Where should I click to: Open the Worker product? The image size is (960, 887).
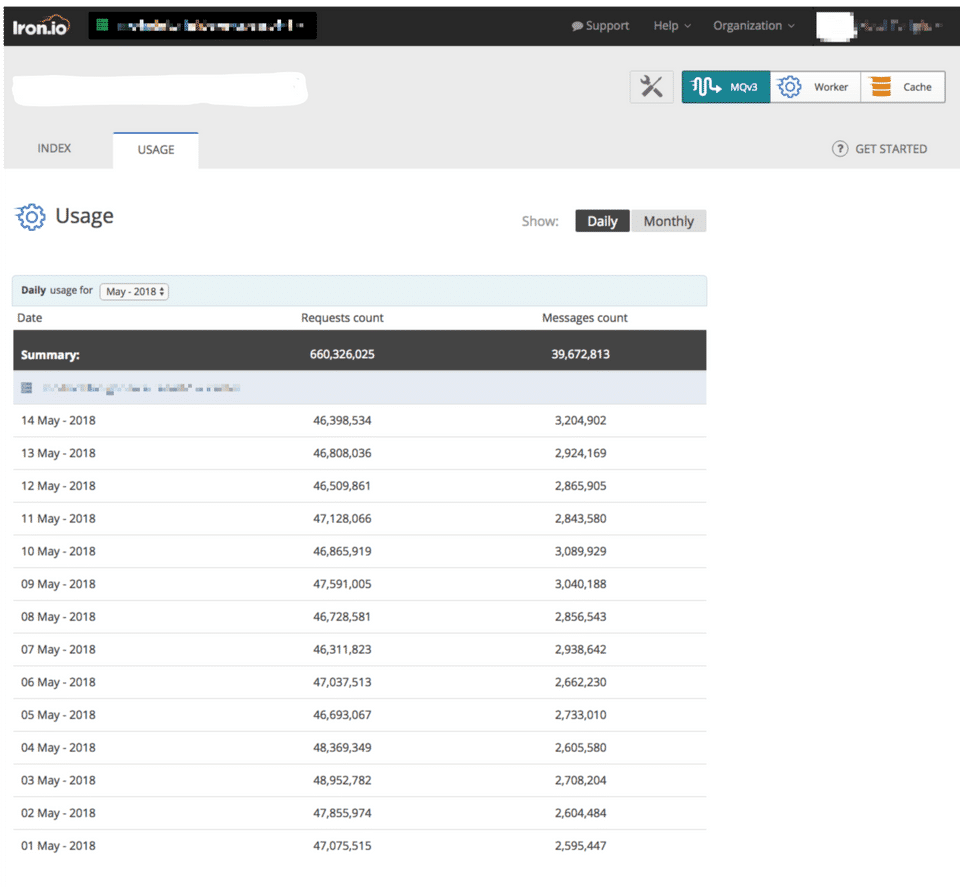(x=815, y=87)
